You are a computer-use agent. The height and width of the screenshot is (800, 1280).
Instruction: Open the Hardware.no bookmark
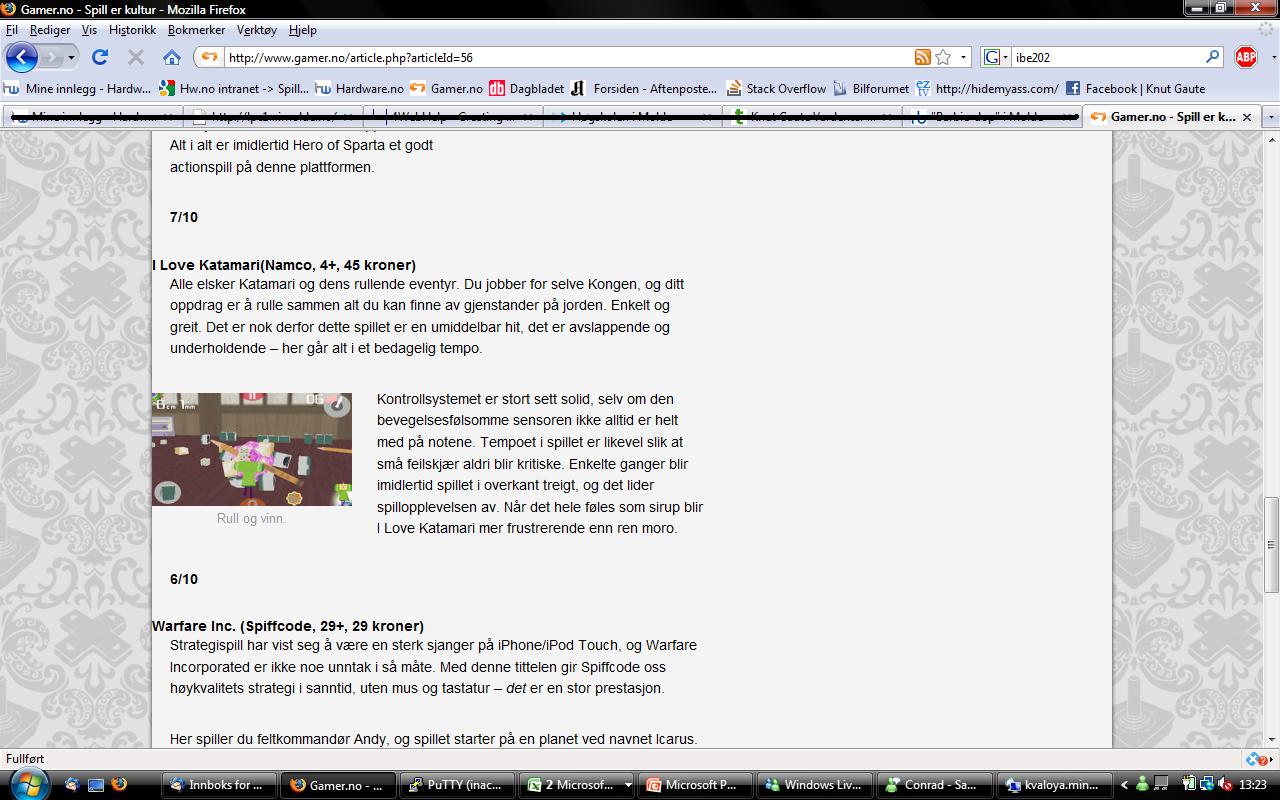point(359,88)
